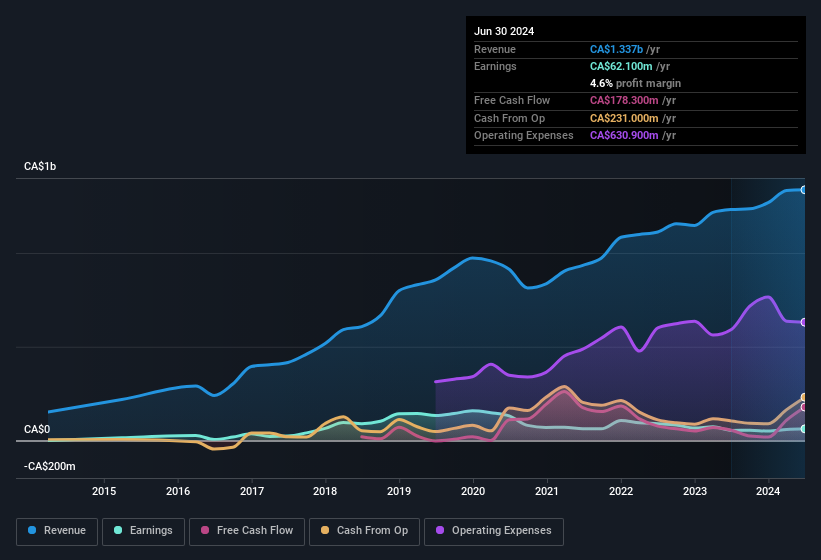Image resolution: width=821 pixels, height=560 pixels.
Task: Click the CA$0 y-axis label
Action: coord(37,429)
